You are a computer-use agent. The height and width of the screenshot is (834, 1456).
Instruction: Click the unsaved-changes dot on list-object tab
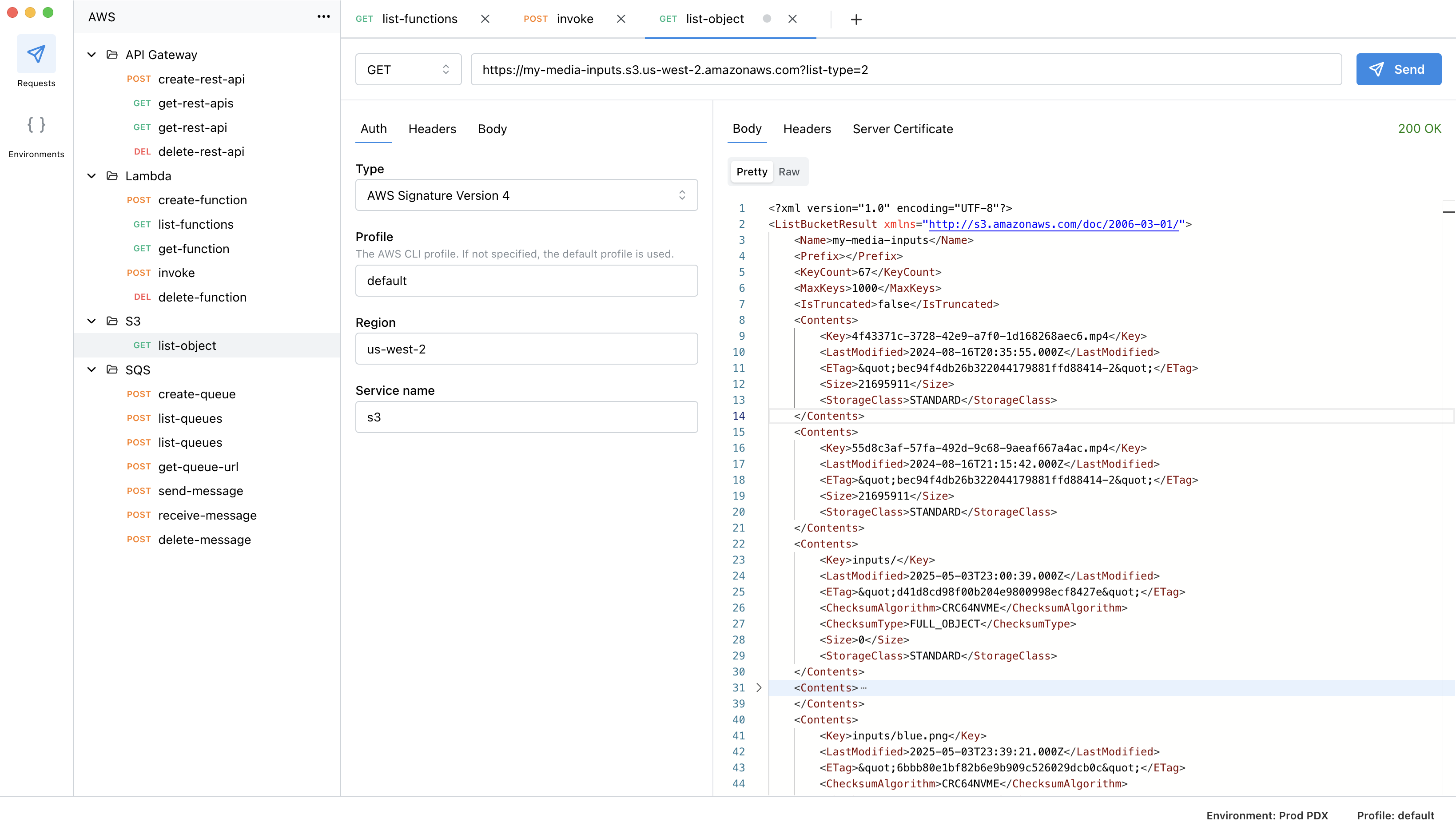767,19
